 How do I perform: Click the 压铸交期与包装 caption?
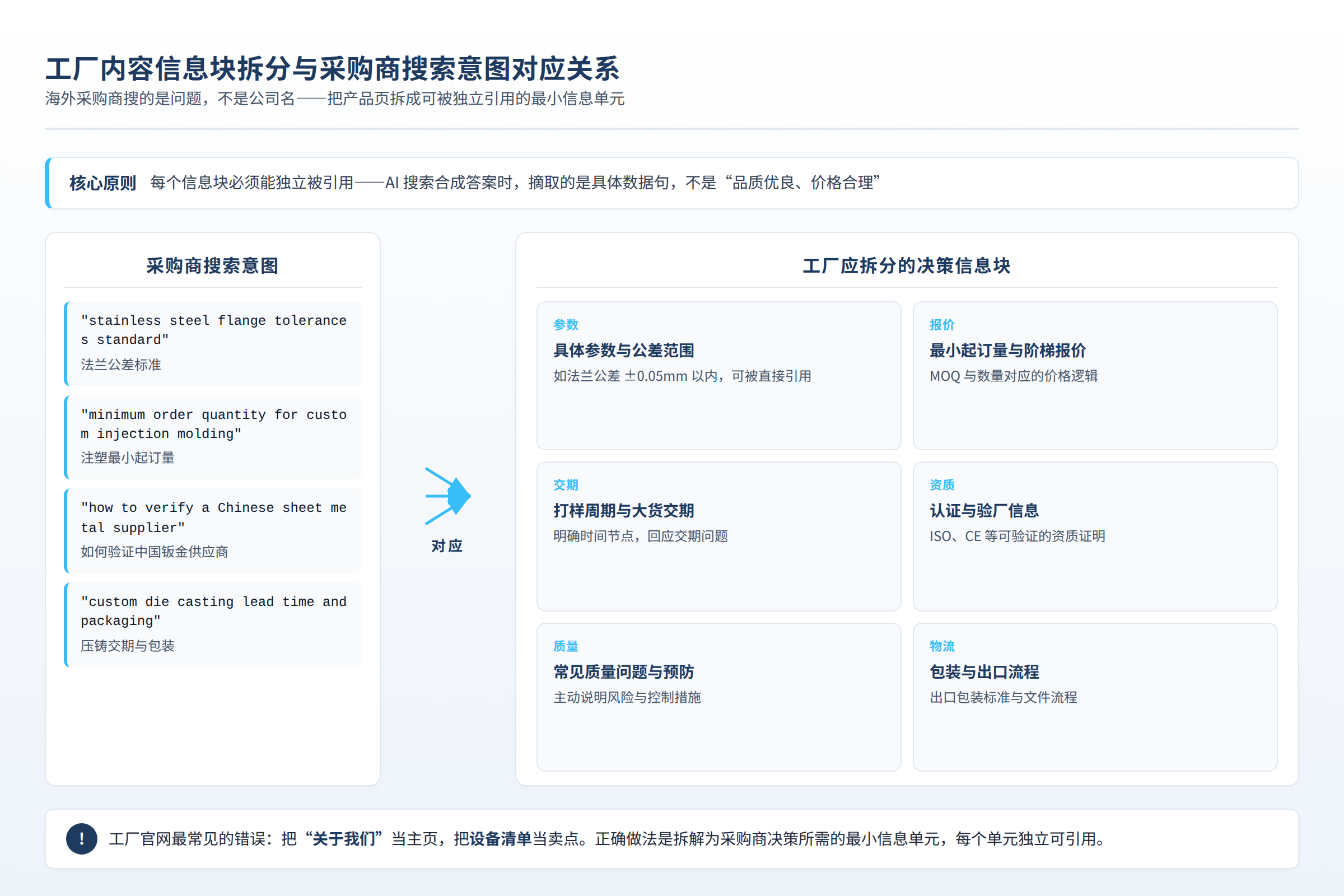[128, 646]
